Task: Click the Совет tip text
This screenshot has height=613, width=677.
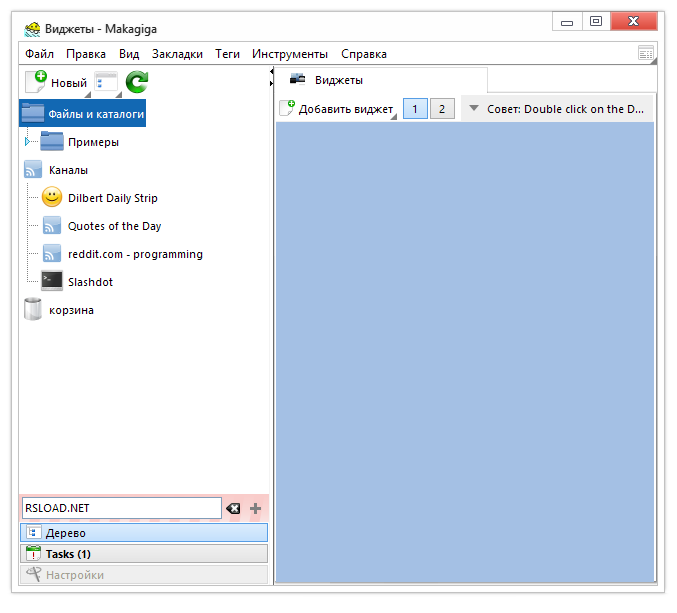Action: tap(565, 109)
